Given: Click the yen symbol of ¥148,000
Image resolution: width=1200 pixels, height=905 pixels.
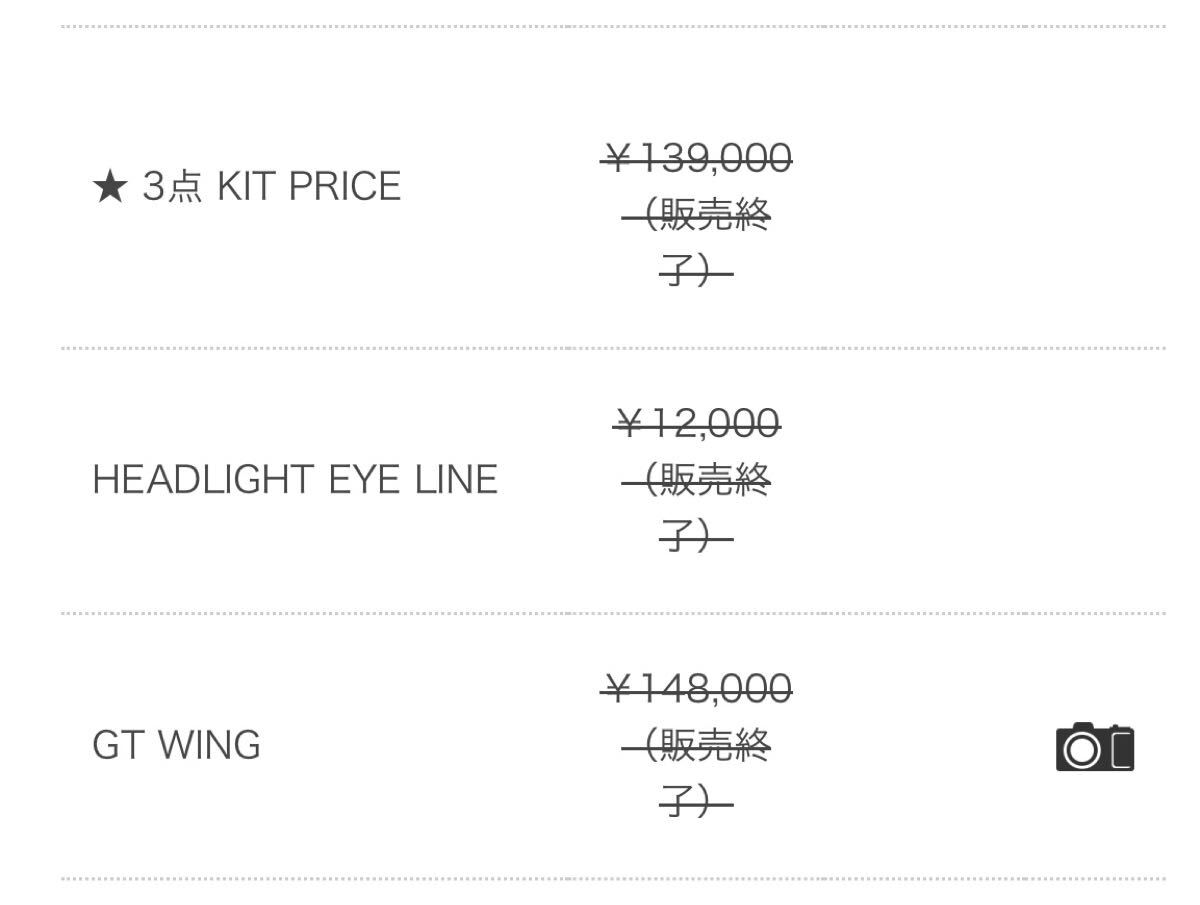Looking at the screenshot, I should 619,688.
